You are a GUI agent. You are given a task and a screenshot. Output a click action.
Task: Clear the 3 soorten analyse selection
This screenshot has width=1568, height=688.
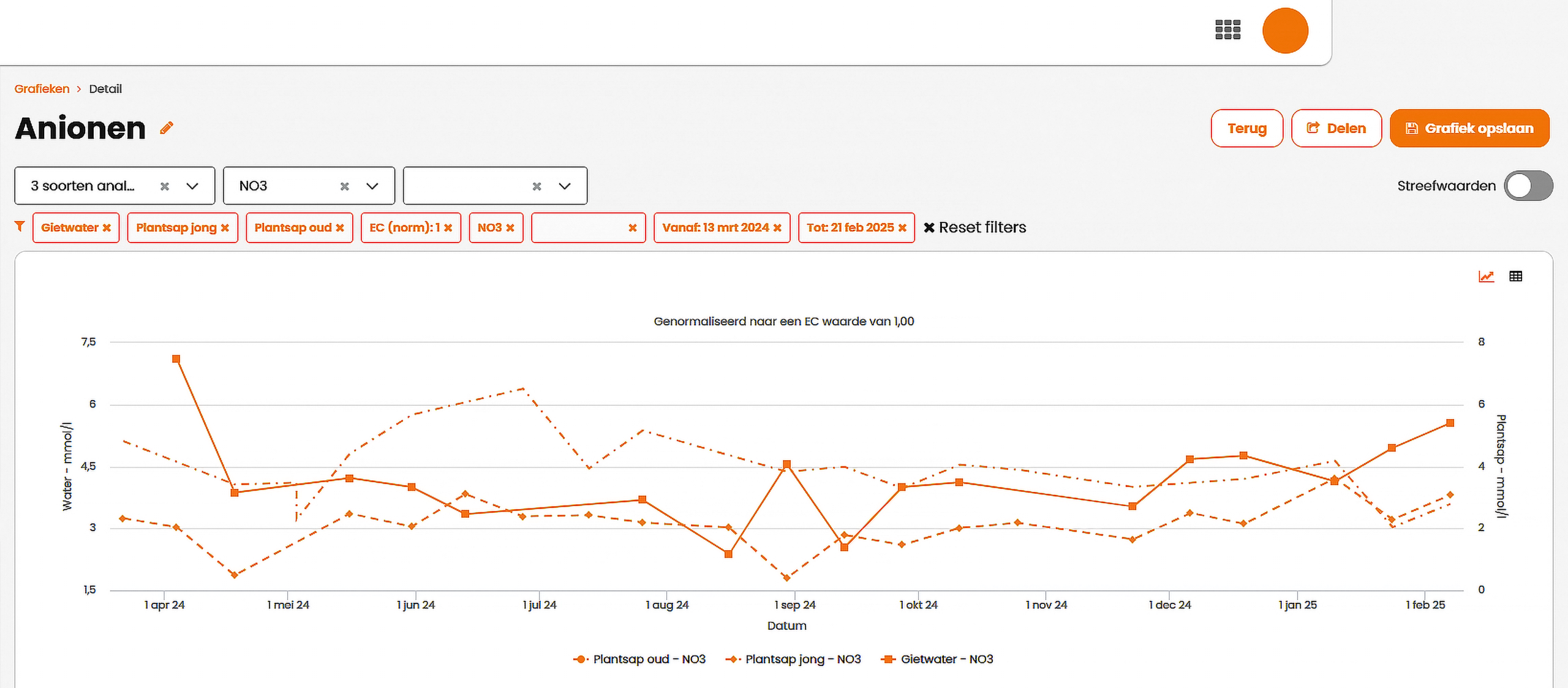tap(165, 186)
